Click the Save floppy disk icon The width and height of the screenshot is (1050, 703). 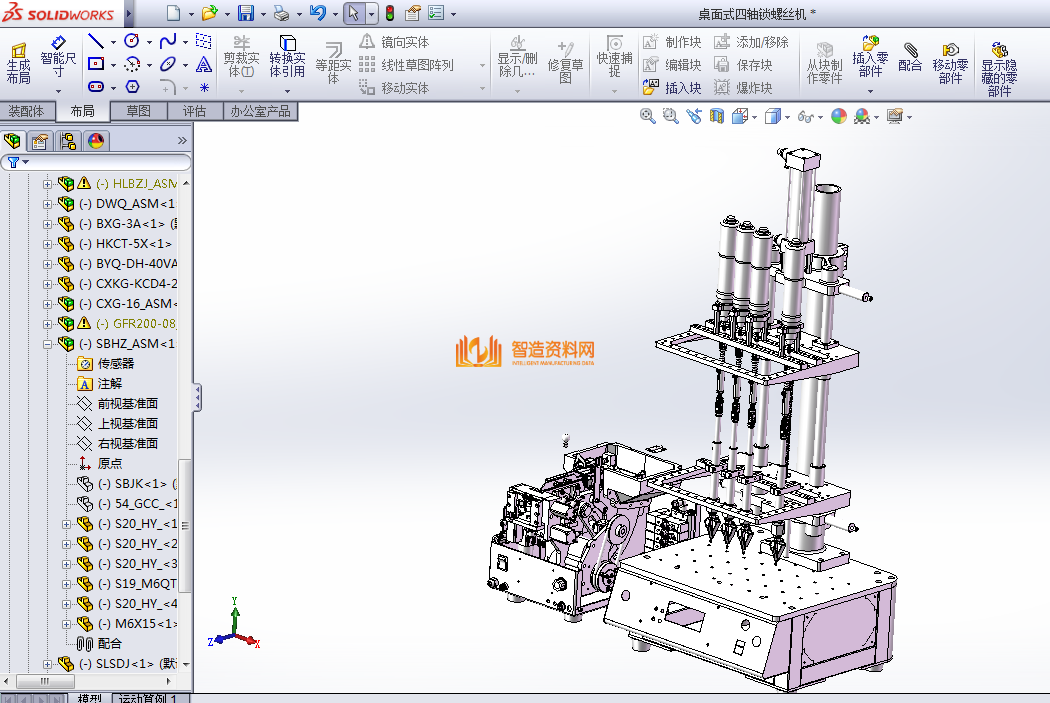click(x=245, y=13)
